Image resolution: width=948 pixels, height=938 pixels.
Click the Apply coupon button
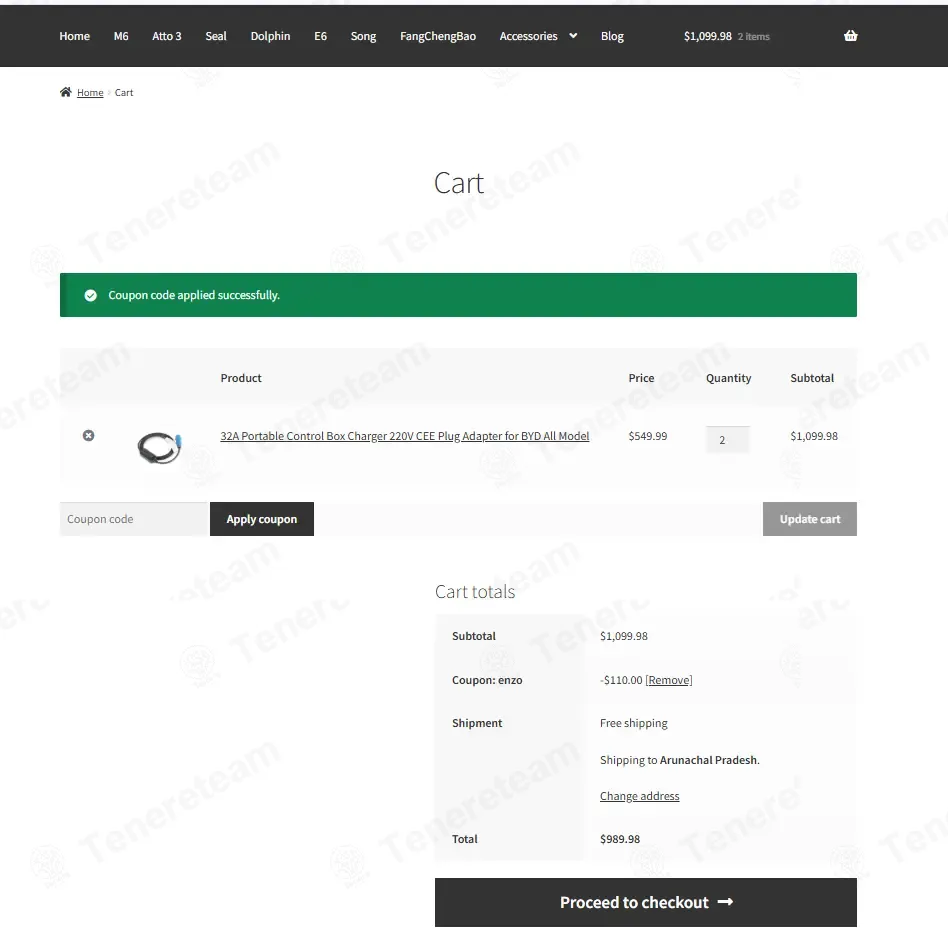262,519
